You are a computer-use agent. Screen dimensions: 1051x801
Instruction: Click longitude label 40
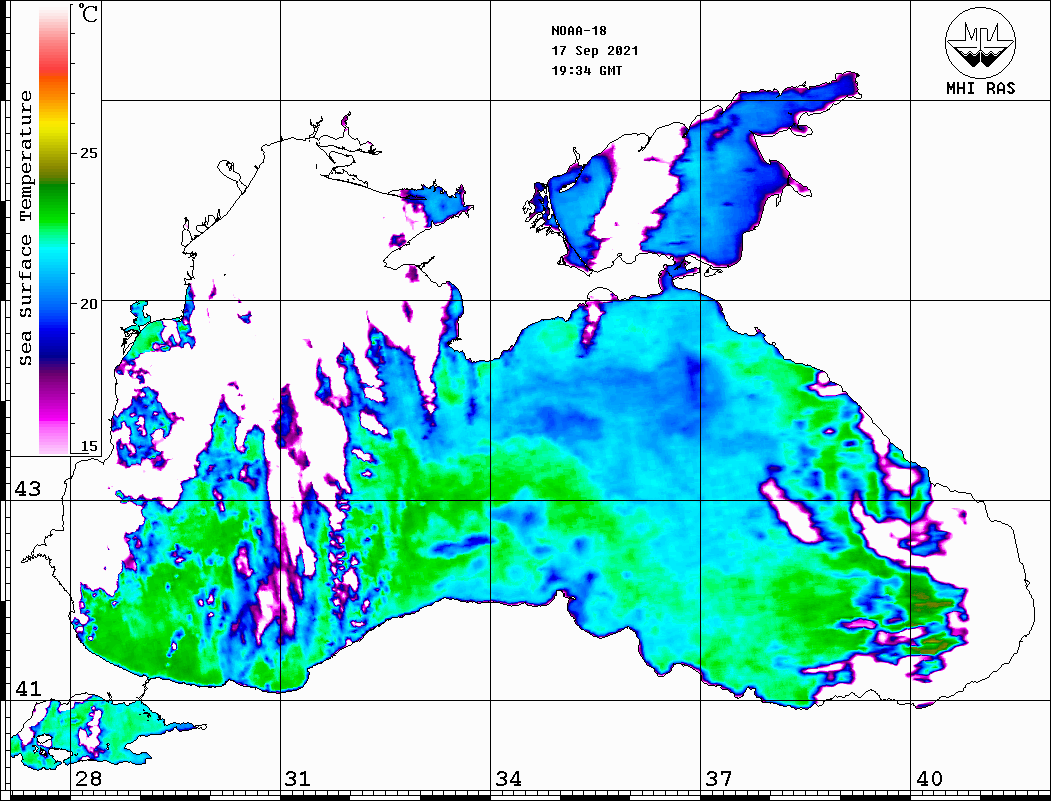928,778
